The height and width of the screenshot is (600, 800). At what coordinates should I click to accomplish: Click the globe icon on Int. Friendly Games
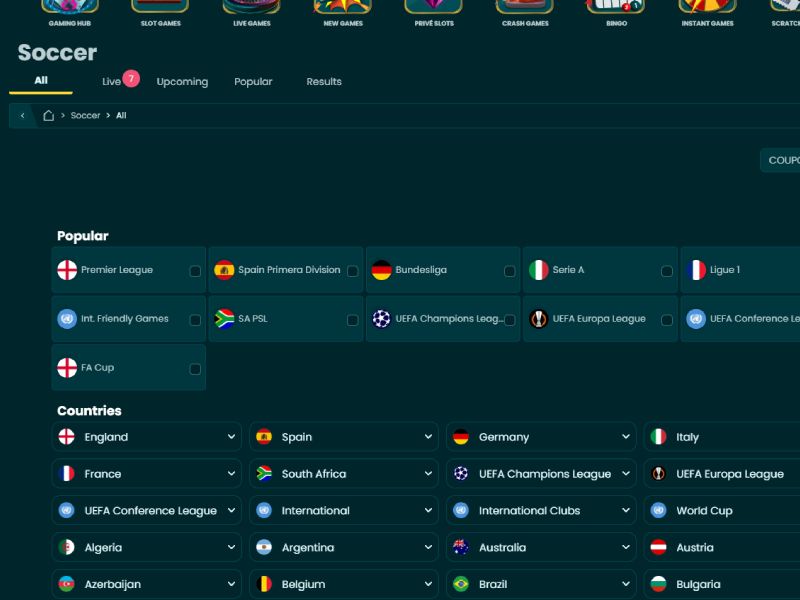pos(67,319)
